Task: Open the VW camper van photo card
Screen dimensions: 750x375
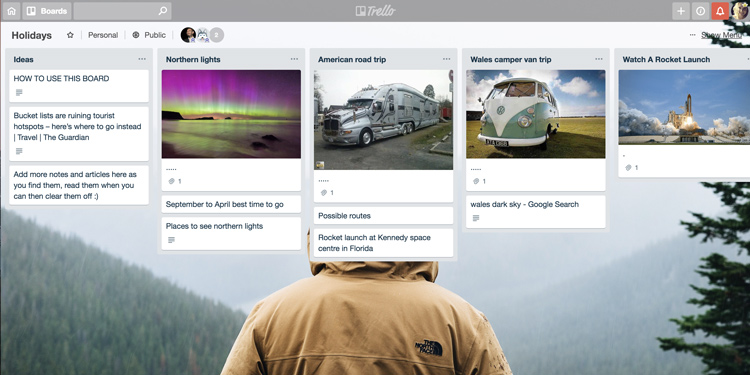Action: point(536,130)
